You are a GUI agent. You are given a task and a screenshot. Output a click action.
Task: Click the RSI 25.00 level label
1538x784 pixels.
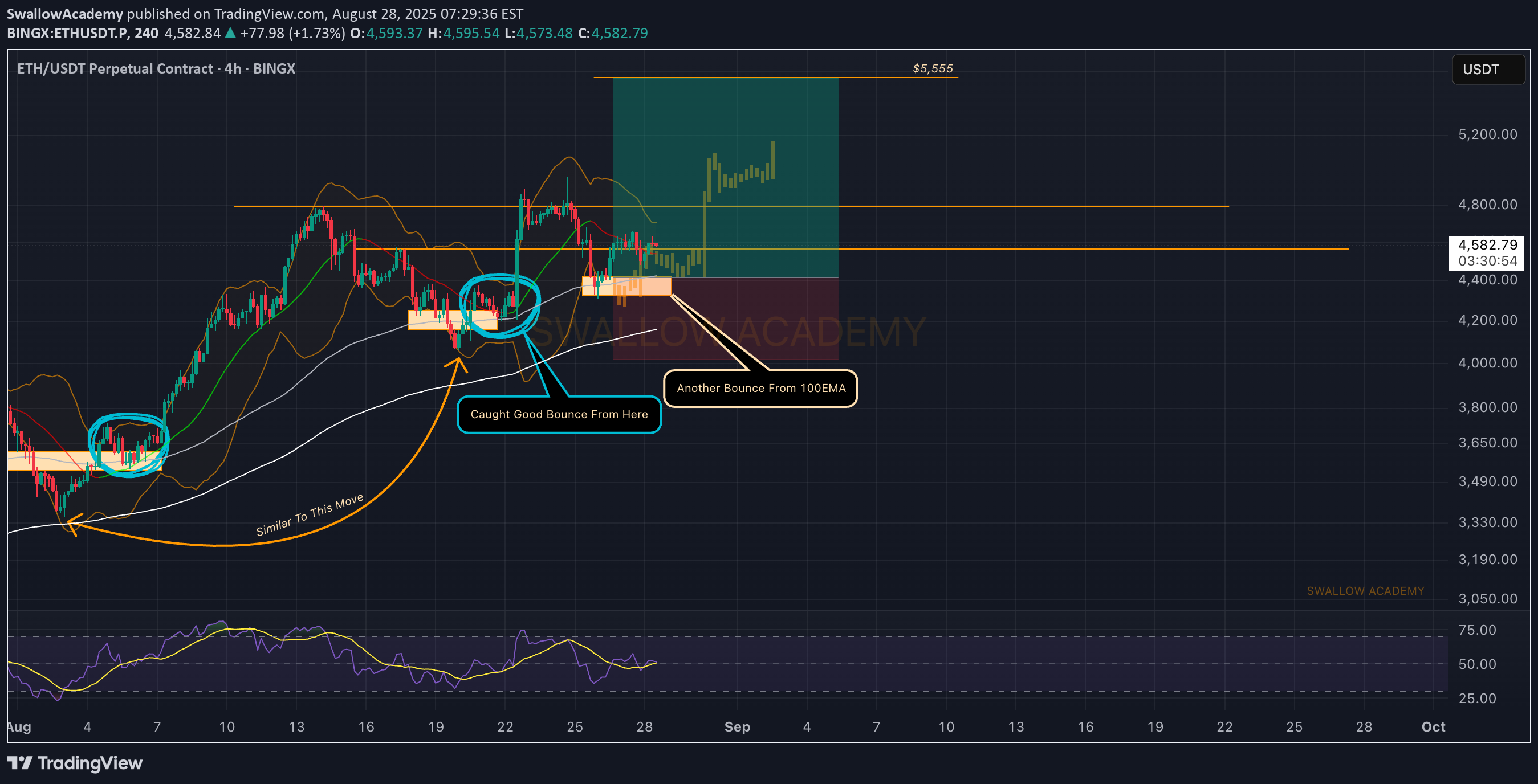pyautogui.click(x=1477, y=698)
